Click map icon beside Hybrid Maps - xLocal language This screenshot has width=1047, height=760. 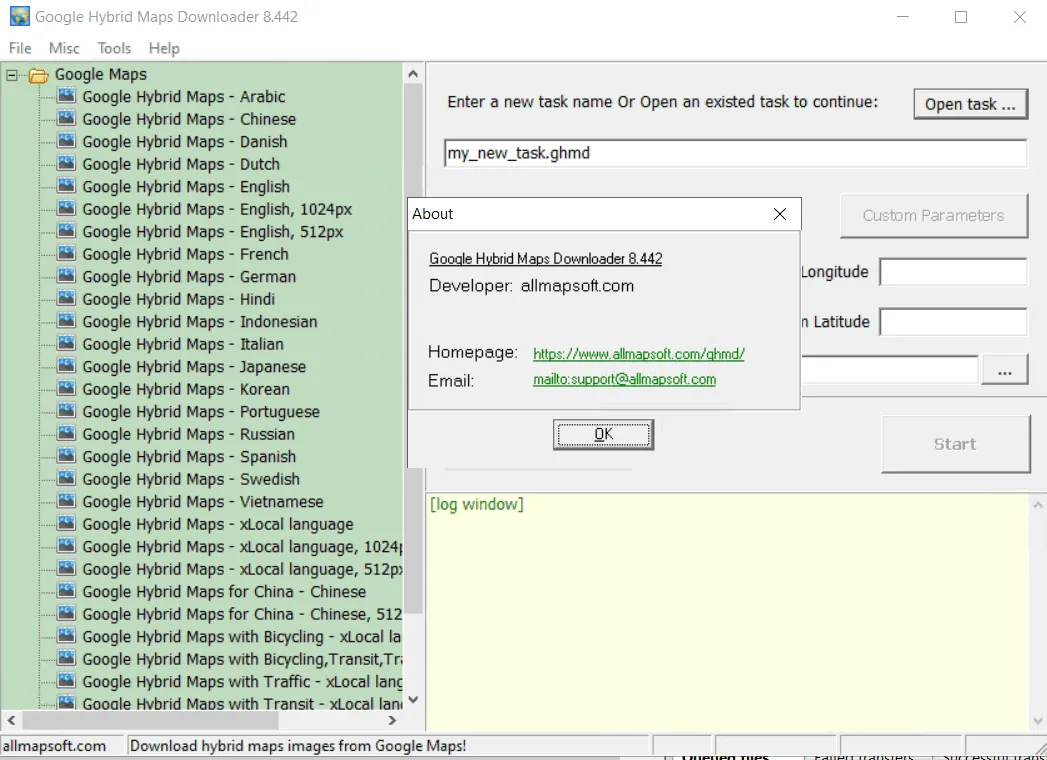pos(66,524)
